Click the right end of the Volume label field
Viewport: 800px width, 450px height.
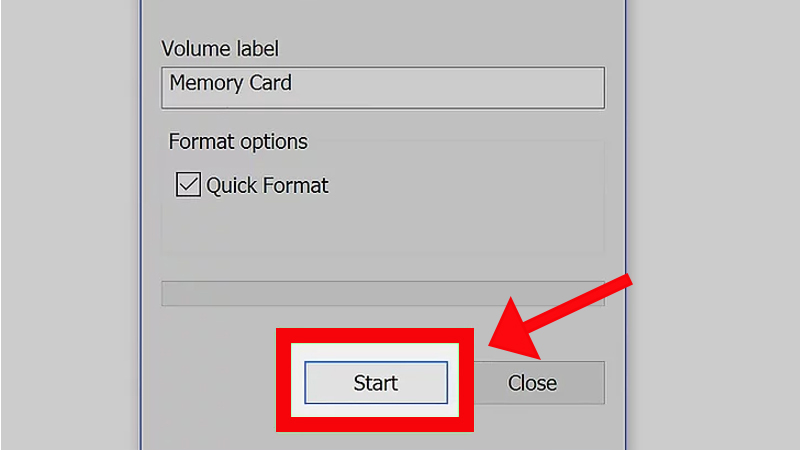click(x=590, y=86)
